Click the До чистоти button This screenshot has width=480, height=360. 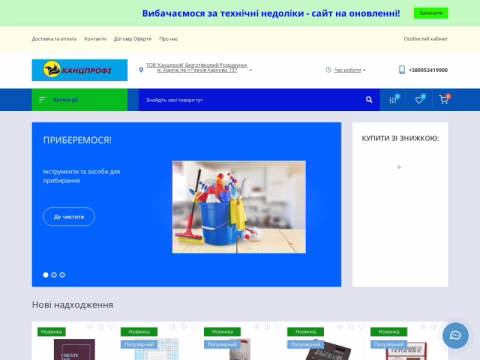coord(69,217)
